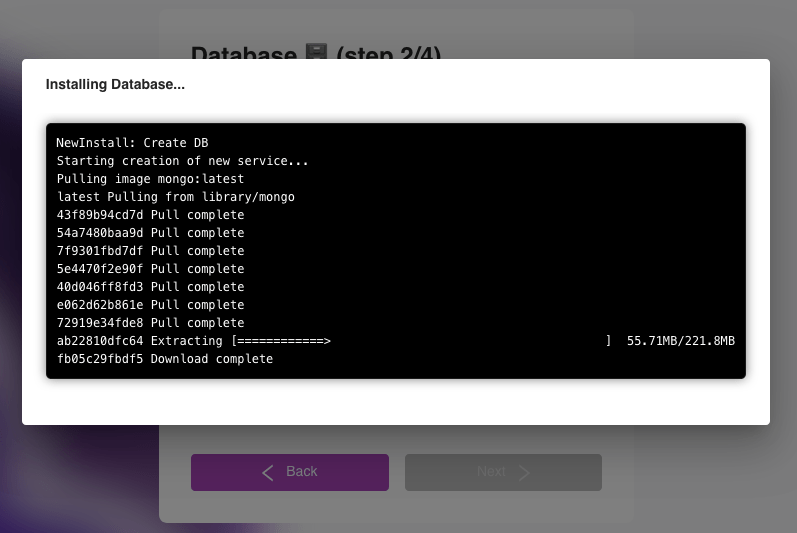Image resolution: width=797 pixels, height=533 pixels.
Task: Click the greyed-out Next button
Action: click(503, 472)
